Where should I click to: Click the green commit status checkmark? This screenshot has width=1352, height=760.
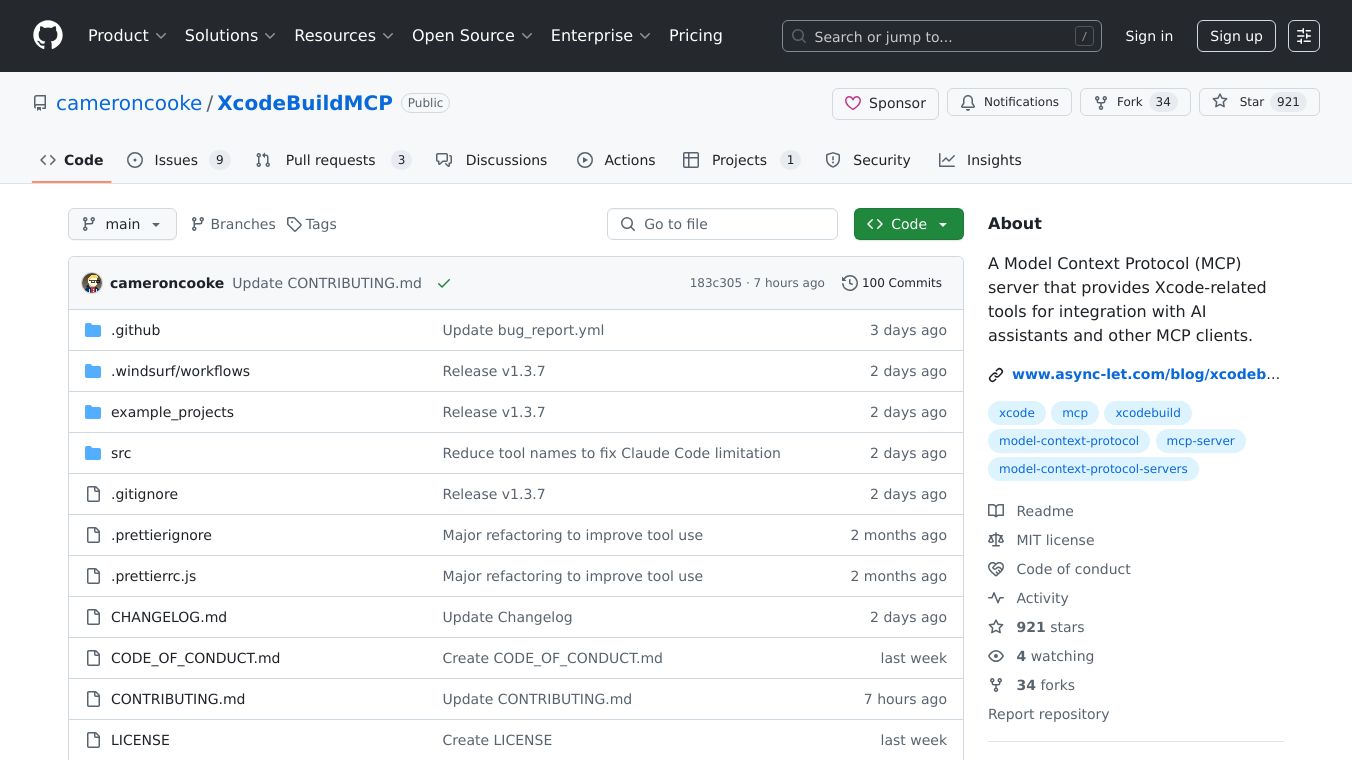(x=444, y=283)
